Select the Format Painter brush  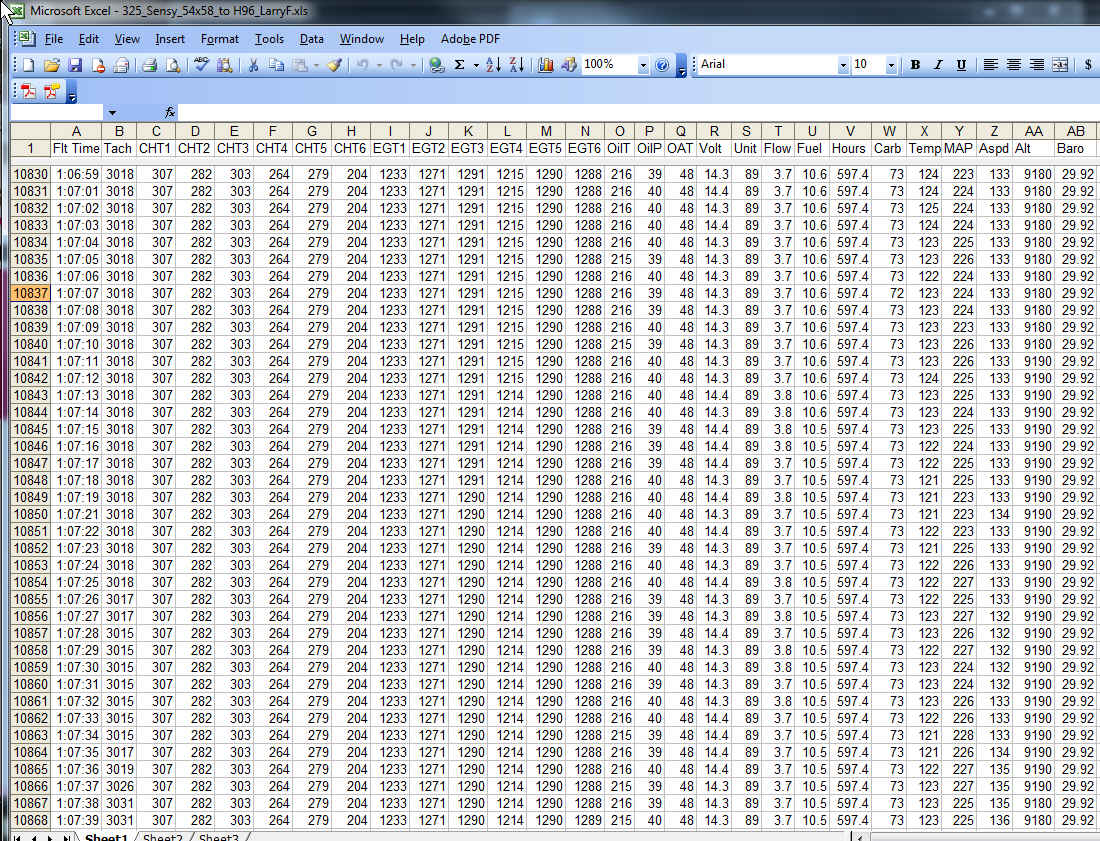click(x=334, y=65)
